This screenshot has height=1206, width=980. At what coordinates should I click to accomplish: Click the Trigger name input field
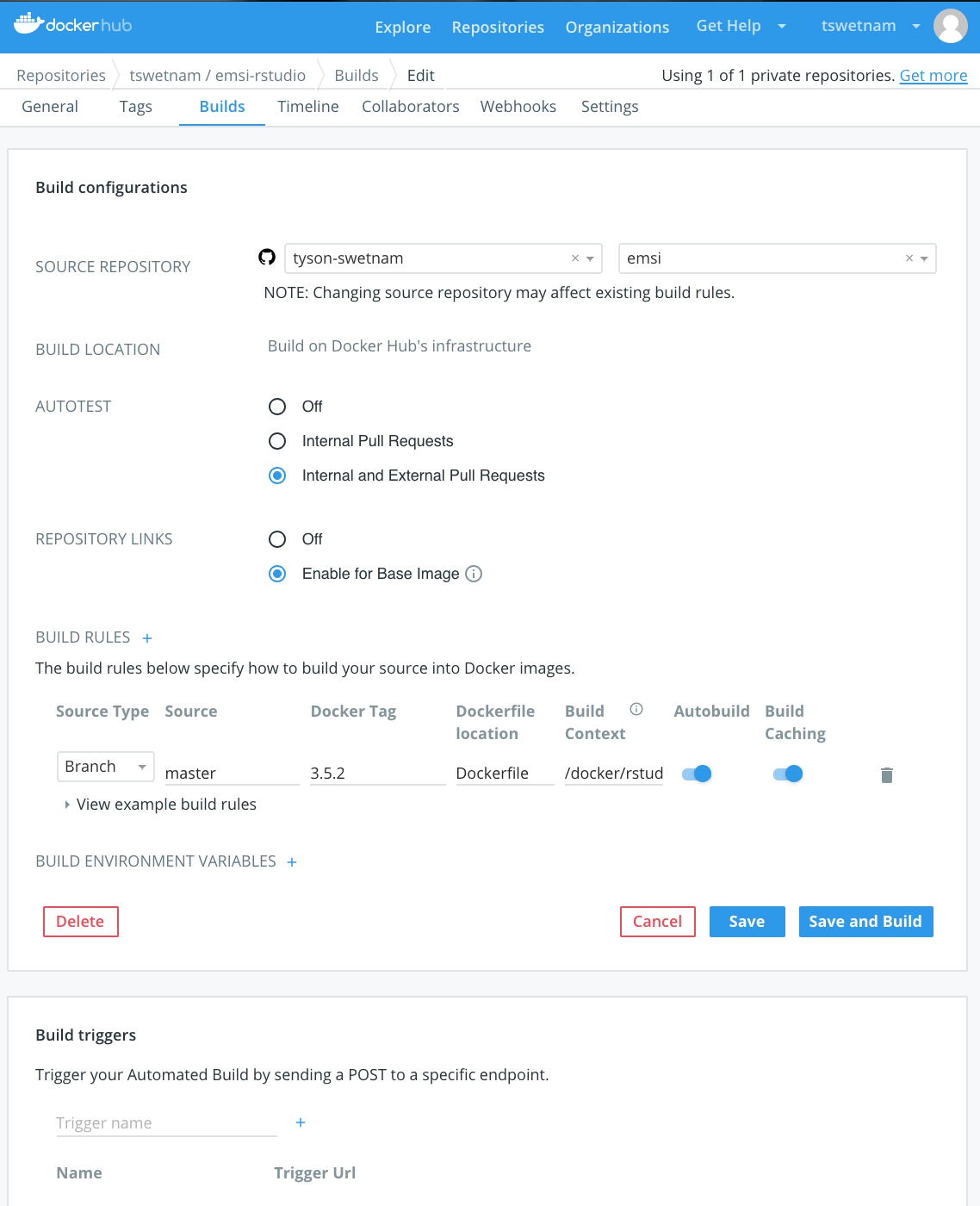coord(166,1123)
